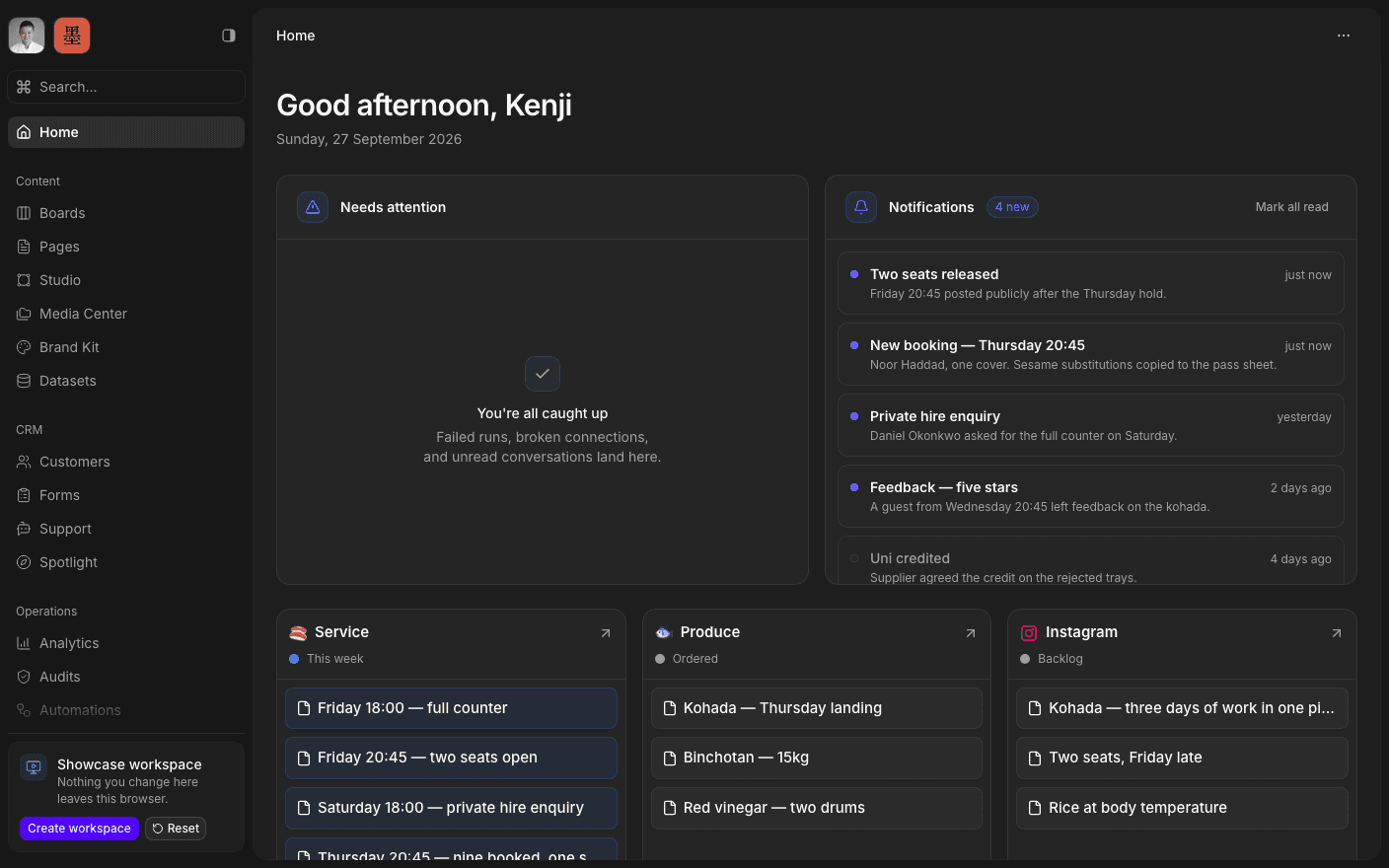Go to Home in sidebar
Image resolution: width=1389 pixels, height=868 pixels.
[x=126, y=132]
